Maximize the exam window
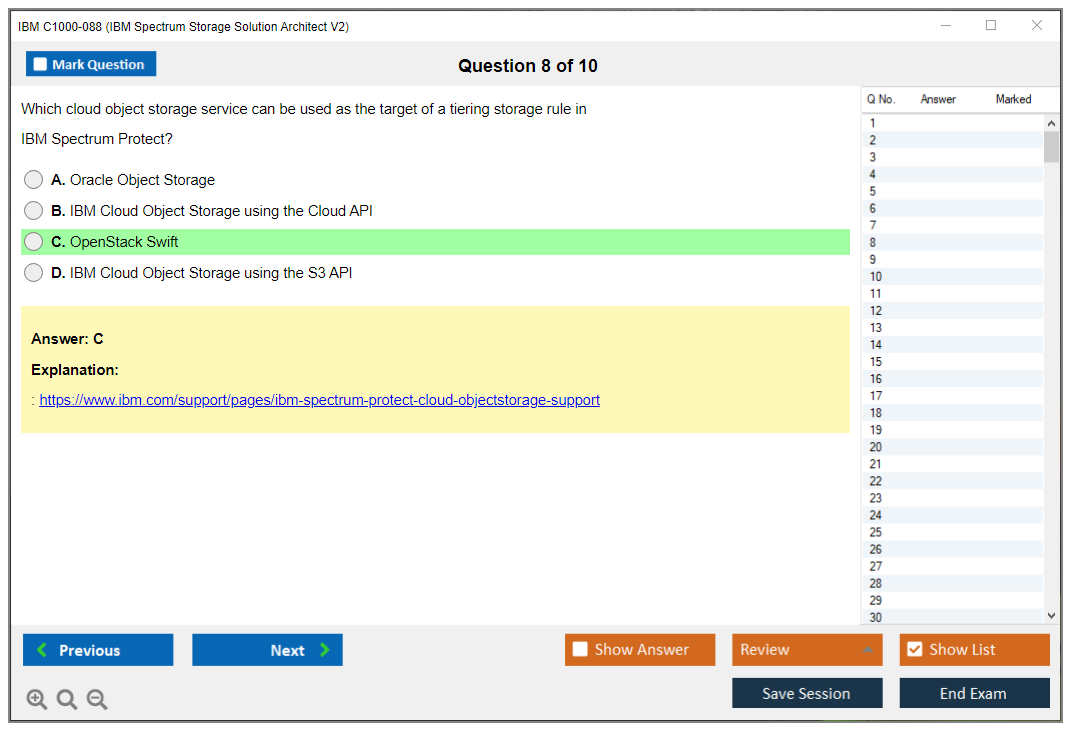1075x735 pixels. (x=991, y=26)
